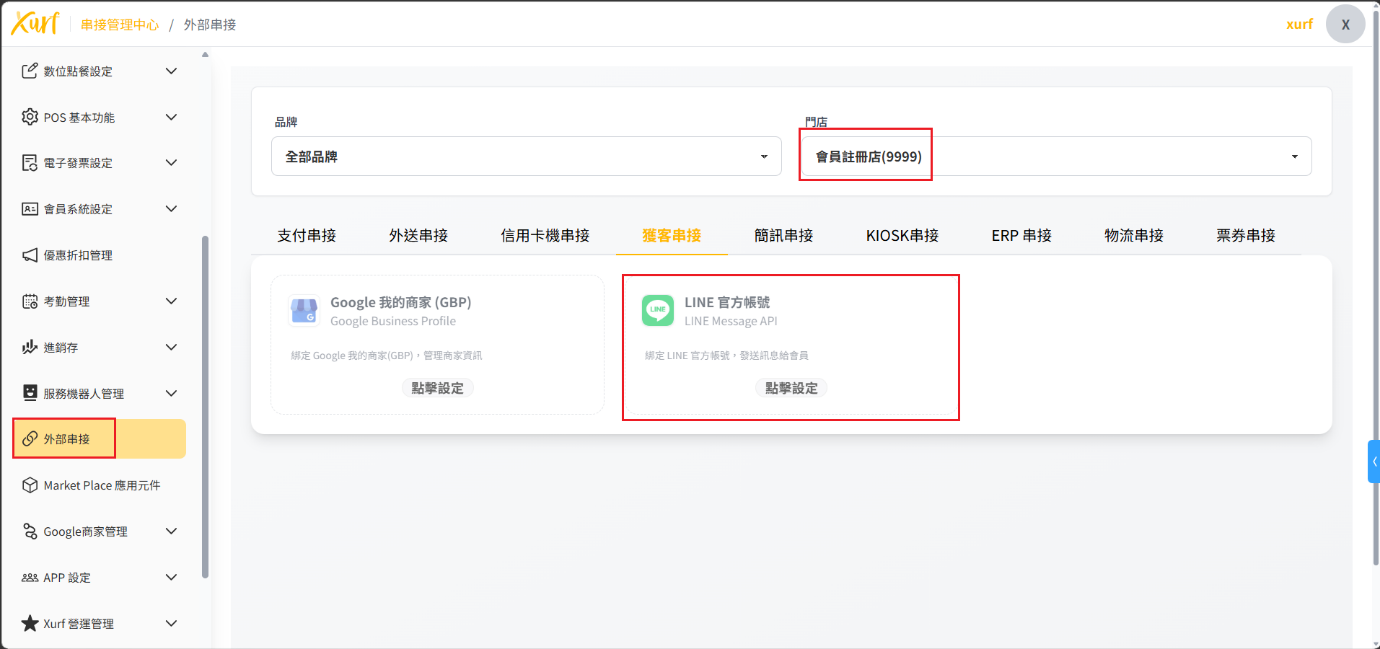Click the Google 我的商家 (GBP) title
Screen dimensions: 1380x649
401,302
